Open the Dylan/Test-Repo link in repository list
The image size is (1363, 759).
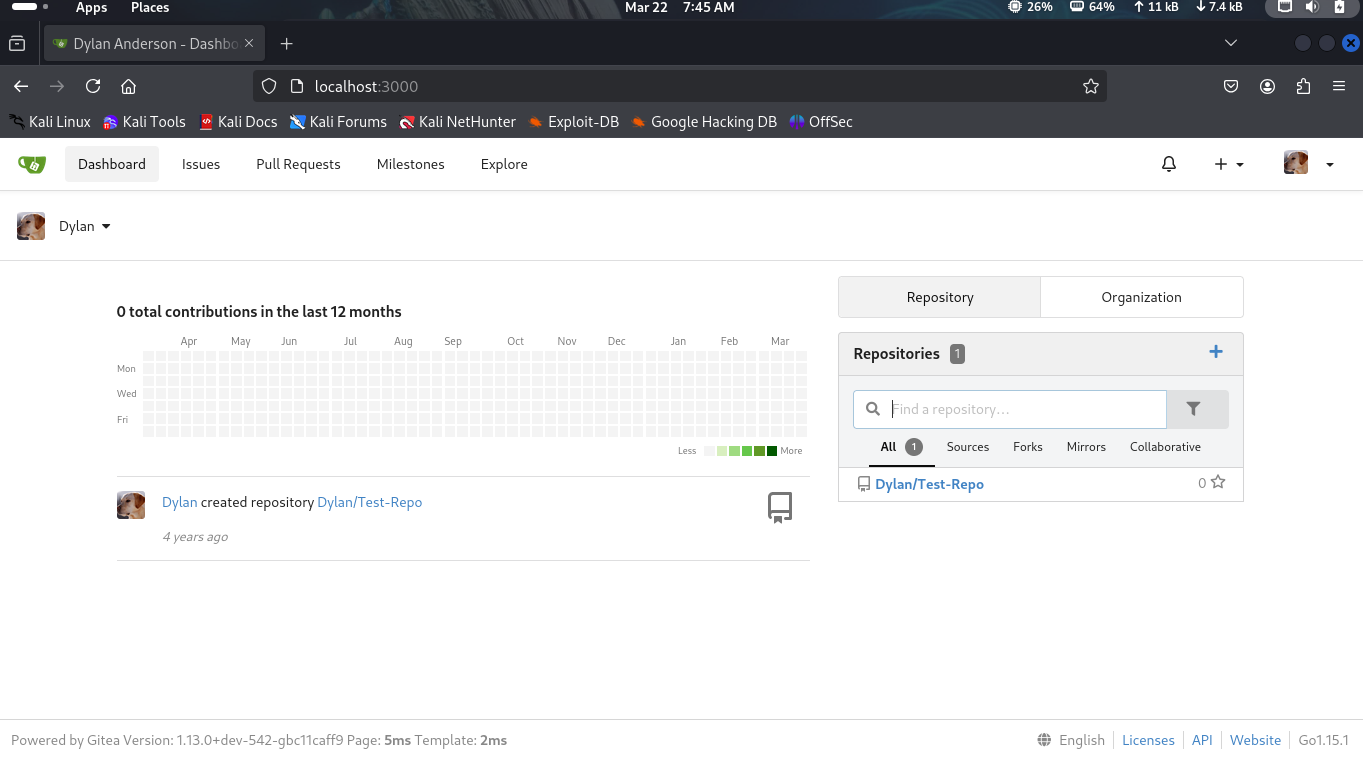tap(929, 484)
